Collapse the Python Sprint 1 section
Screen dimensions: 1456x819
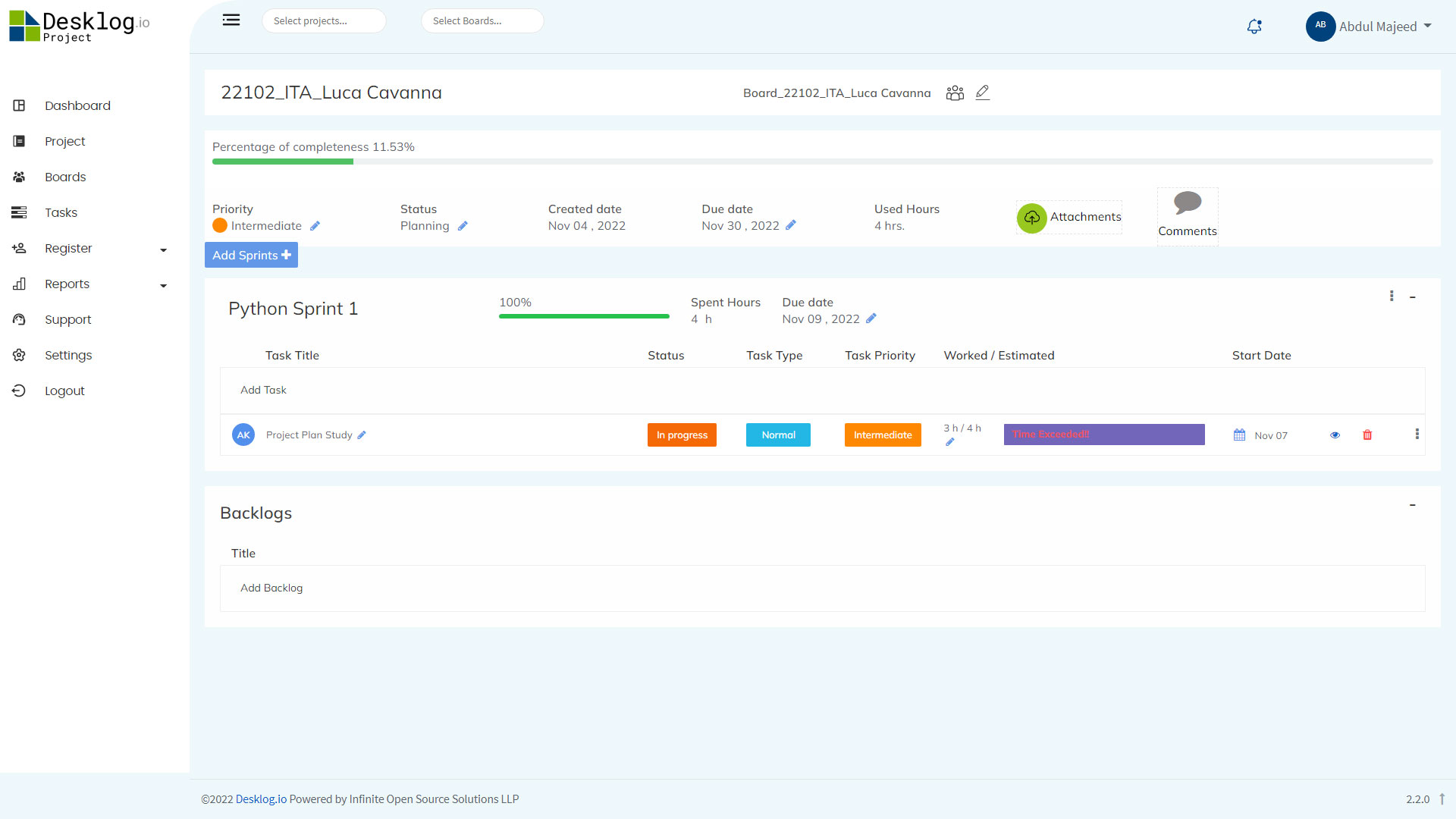[1413, 297]
